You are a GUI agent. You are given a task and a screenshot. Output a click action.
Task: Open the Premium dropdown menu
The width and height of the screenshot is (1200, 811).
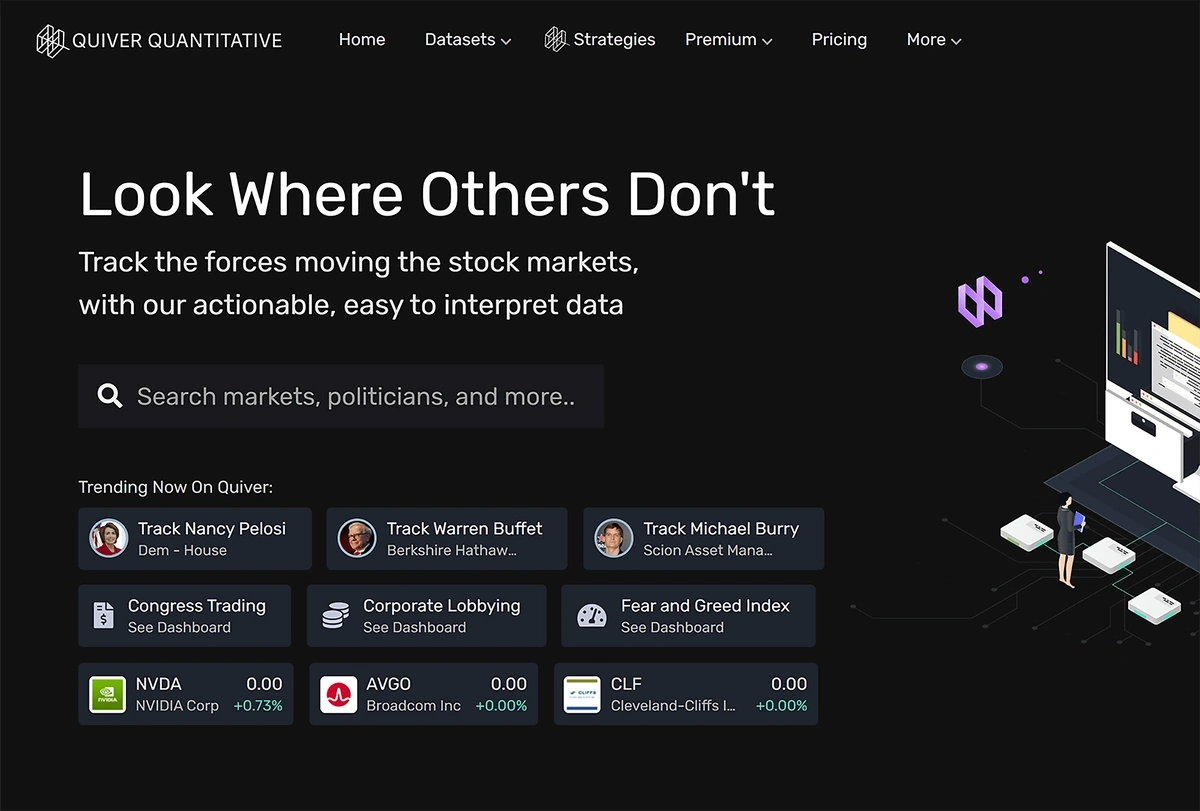coord(728,40)
